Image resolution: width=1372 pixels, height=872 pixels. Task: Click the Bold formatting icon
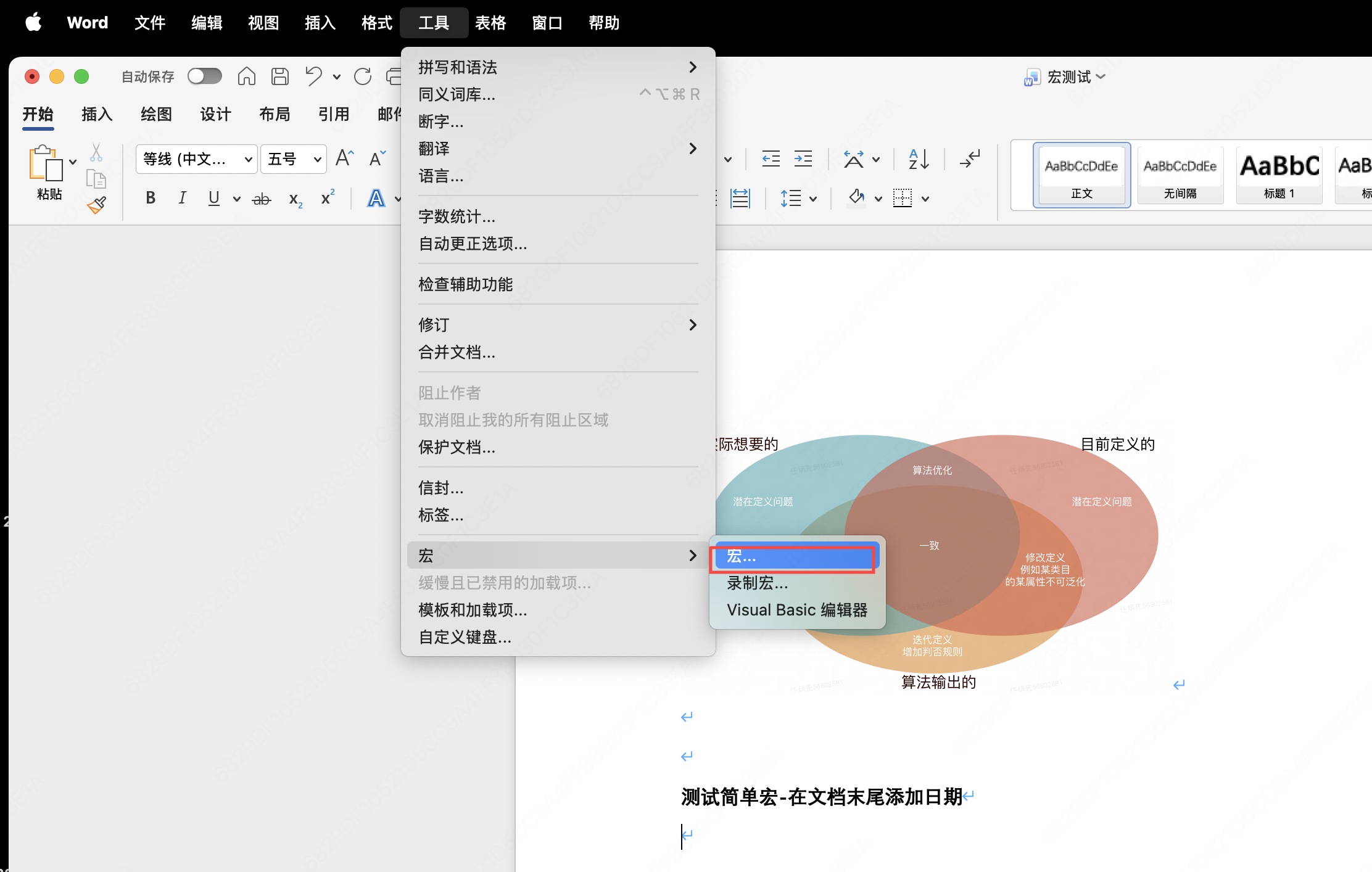click(x=151, y=198)
